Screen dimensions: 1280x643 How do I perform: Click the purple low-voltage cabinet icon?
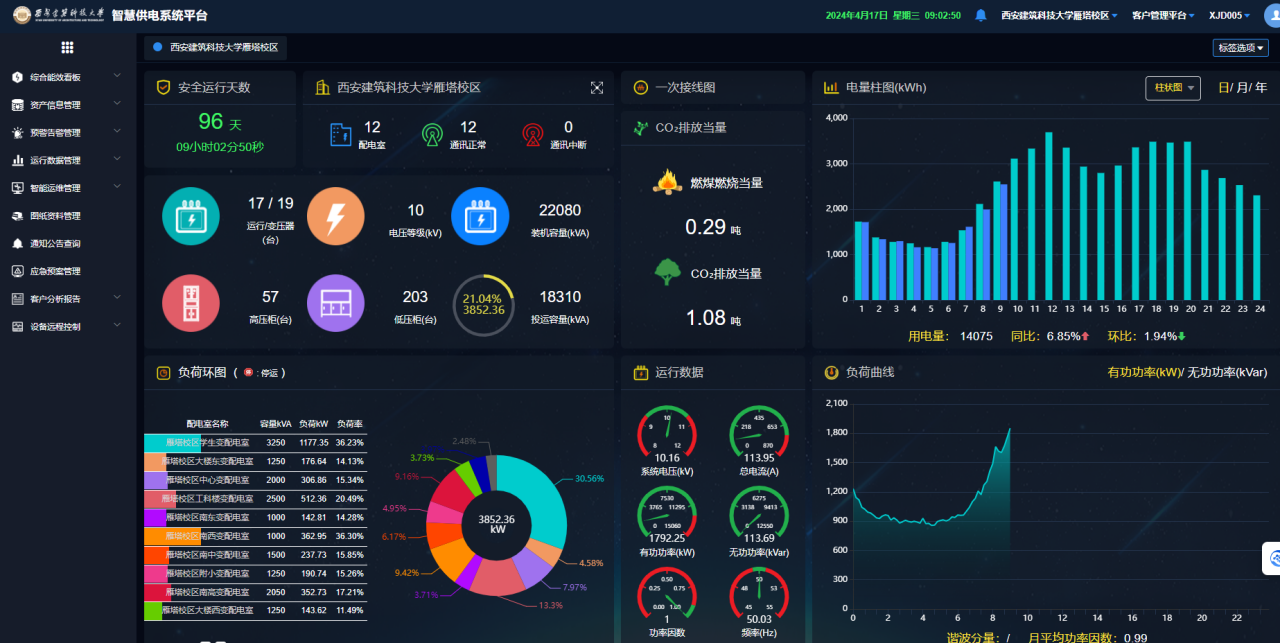point(336,303)
